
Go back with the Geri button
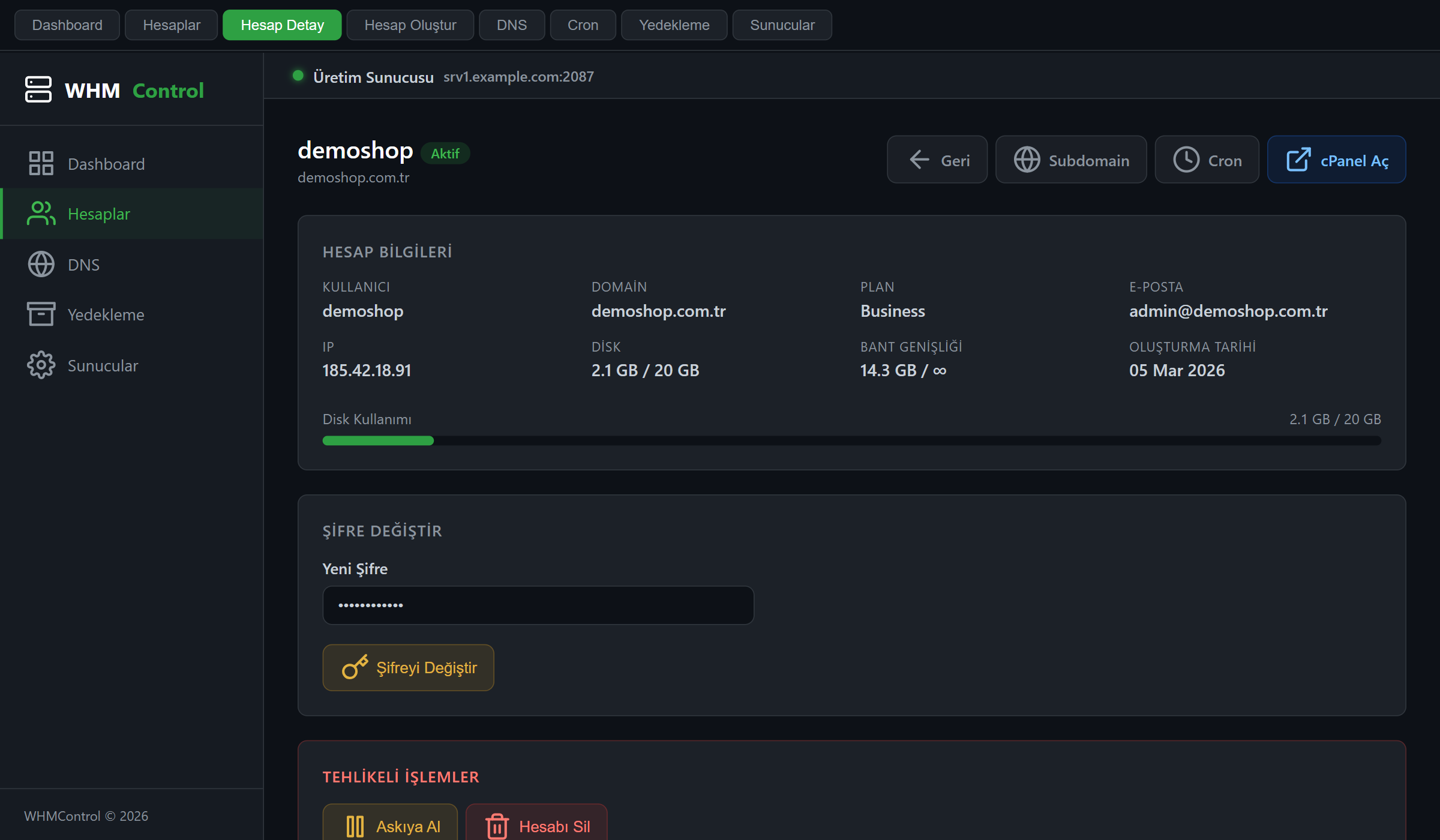coord(937,160)
